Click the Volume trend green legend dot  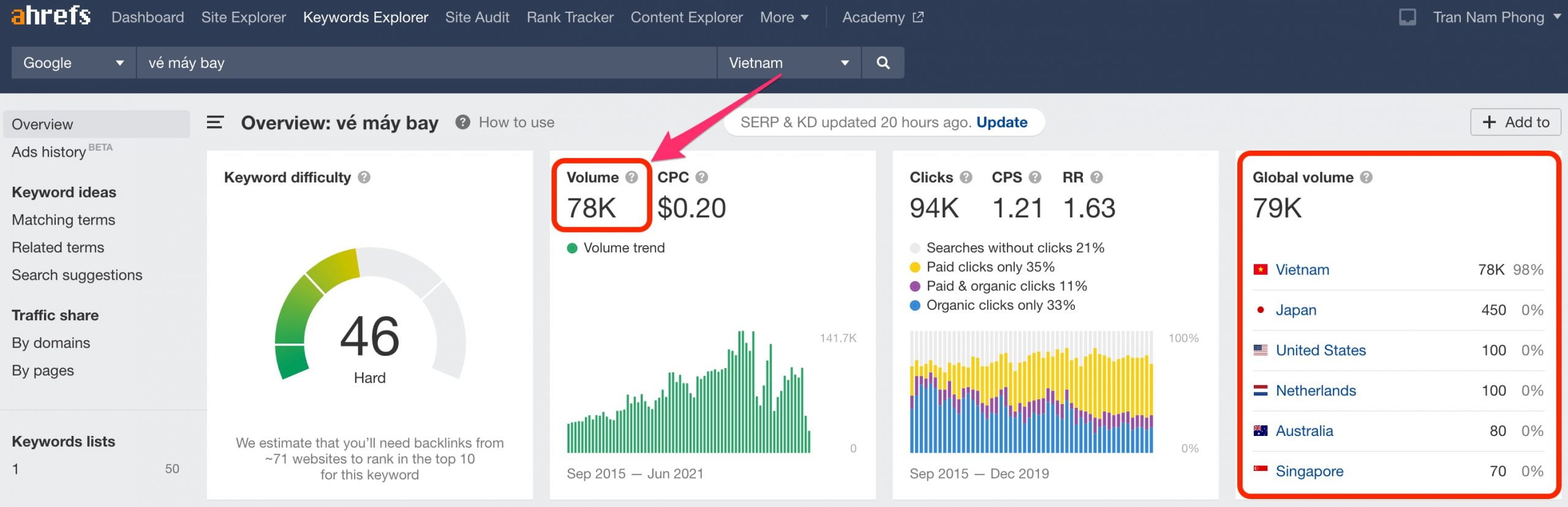pyautogui.click(x=572, y=248)
